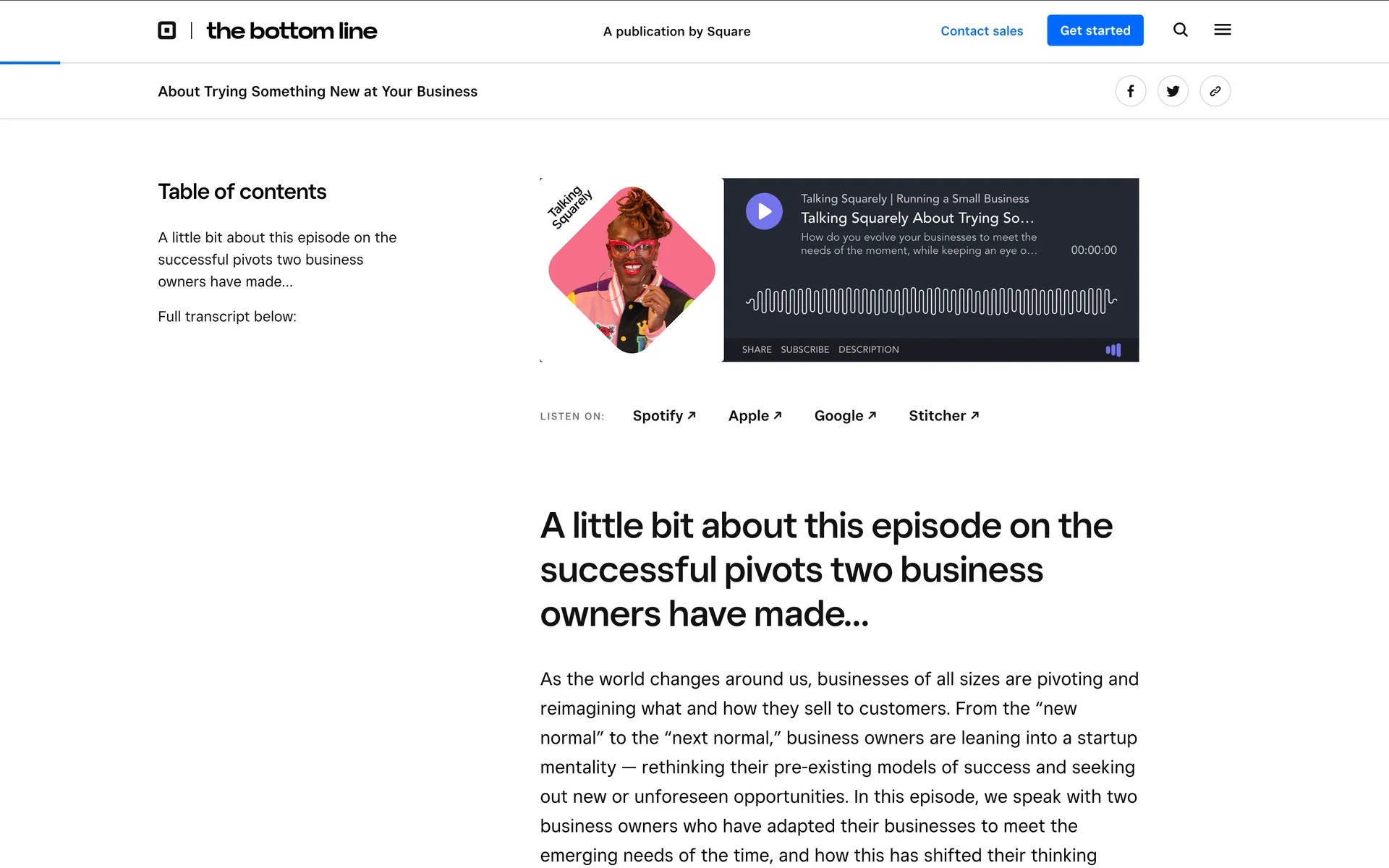Open Stitcher podcast link
This screenshot has width=1389, height=868.
pos(943,416)
